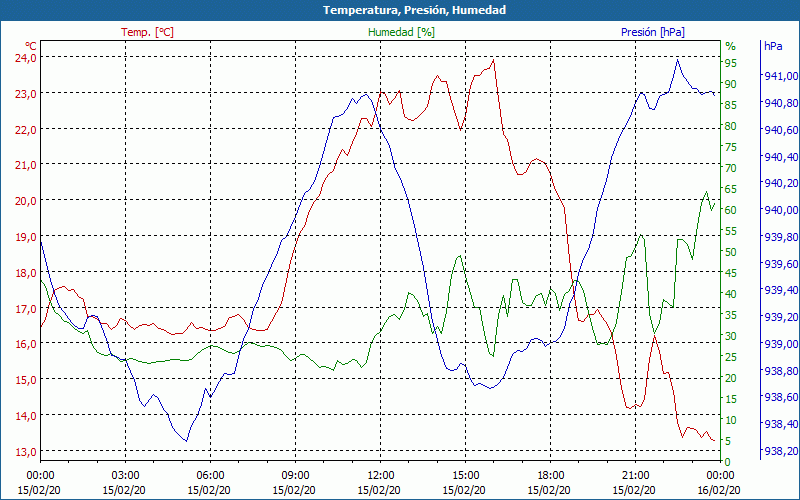
Task: Click the '939,20' pressure axis value
Action: (781, 317)
